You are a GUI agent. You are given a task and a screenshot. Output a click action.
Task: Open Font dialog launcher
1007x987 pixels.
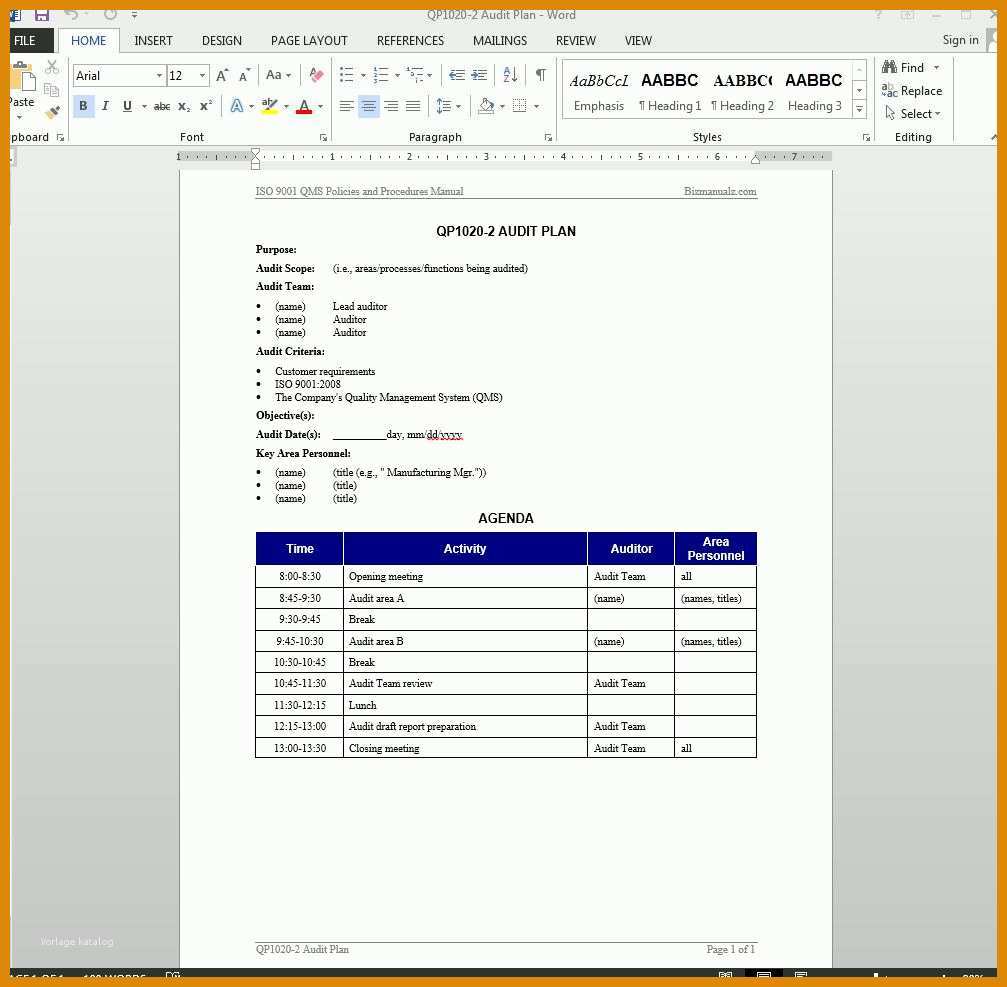323,137
